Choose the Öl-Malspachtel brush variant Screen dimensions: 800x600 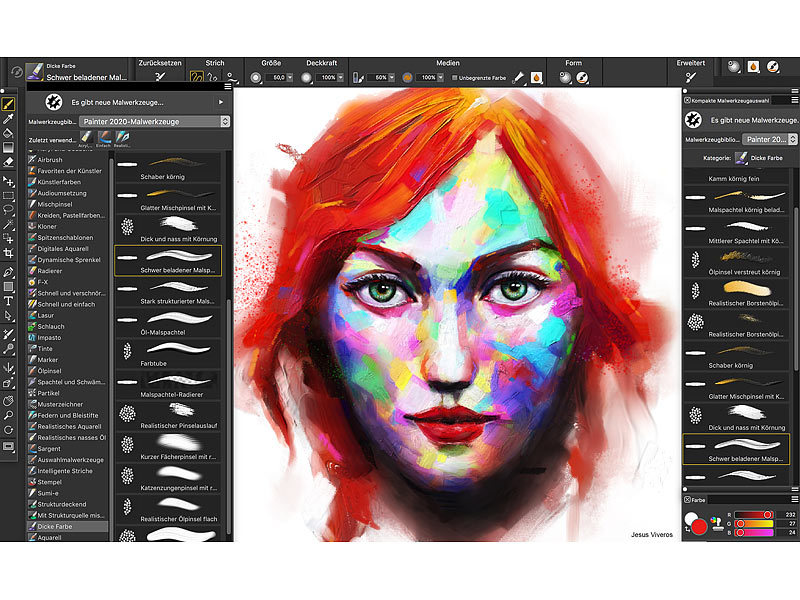[x=168, y=323]
